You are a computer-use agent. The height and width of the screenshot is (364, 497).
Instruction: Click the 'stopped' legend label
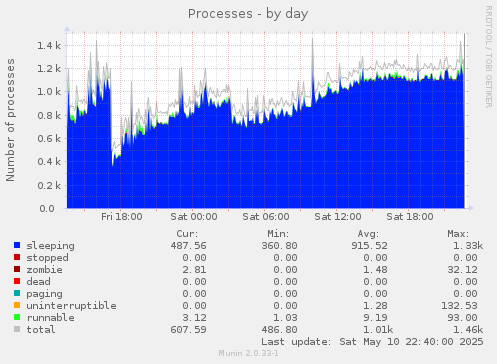click(x=48, y=258)
